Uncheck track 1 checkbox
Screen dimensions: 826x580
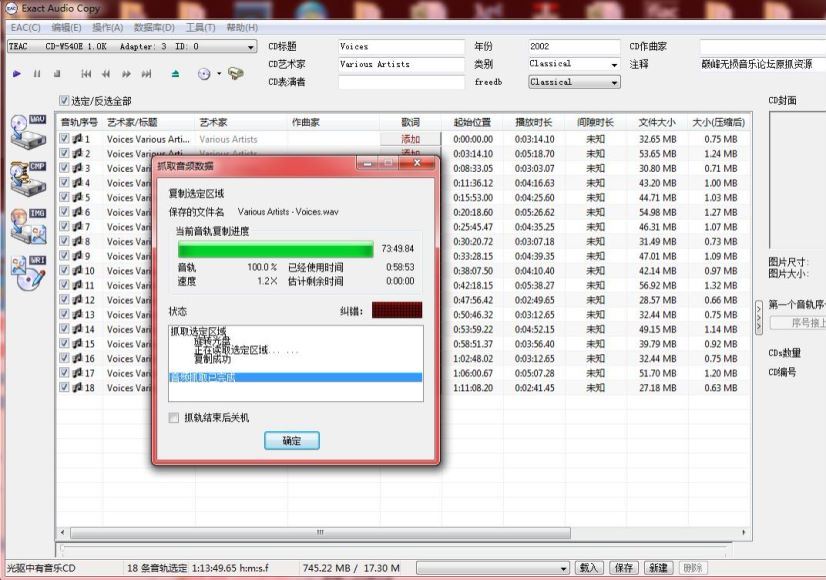[64, 139]
